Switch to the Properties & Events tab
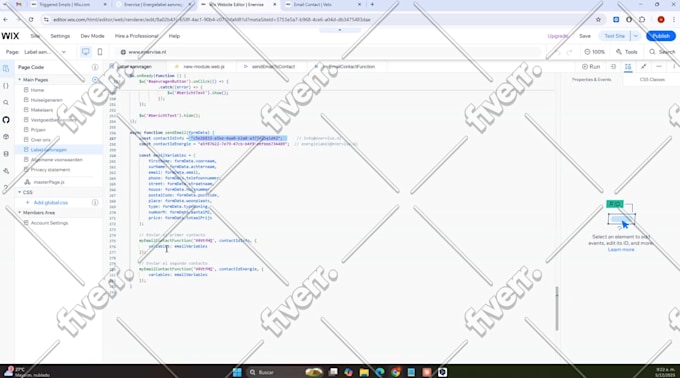 click(x=591, y=80)
